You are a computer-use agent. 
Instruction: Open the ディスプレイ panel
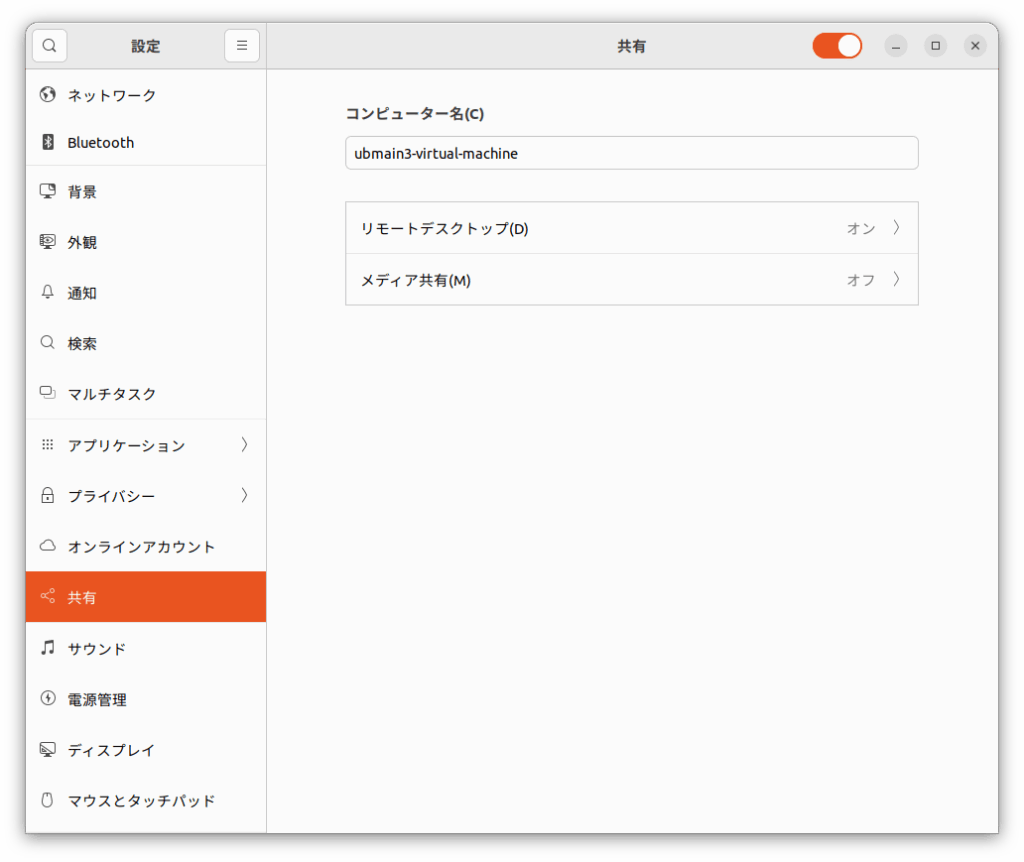146,750
